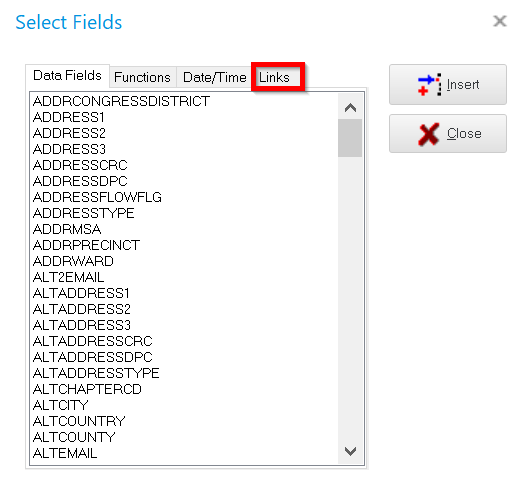The image size is (522, 499).
Task: Click the Insert button label
Action: pos(463,85)
